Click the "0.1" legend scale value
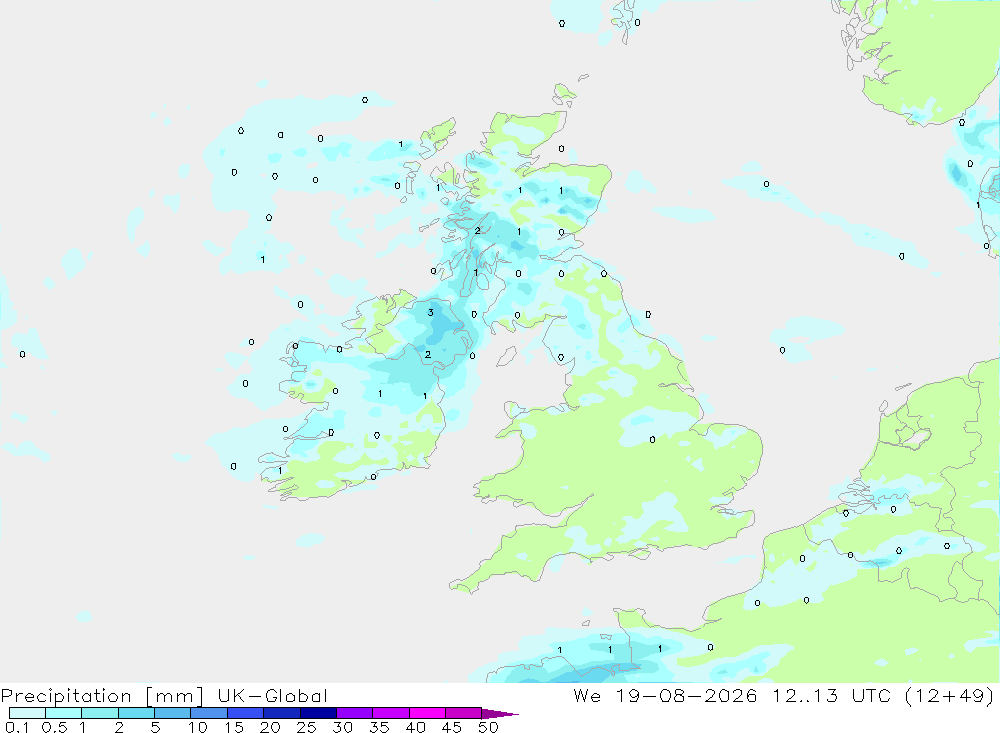 coord(17,727)
